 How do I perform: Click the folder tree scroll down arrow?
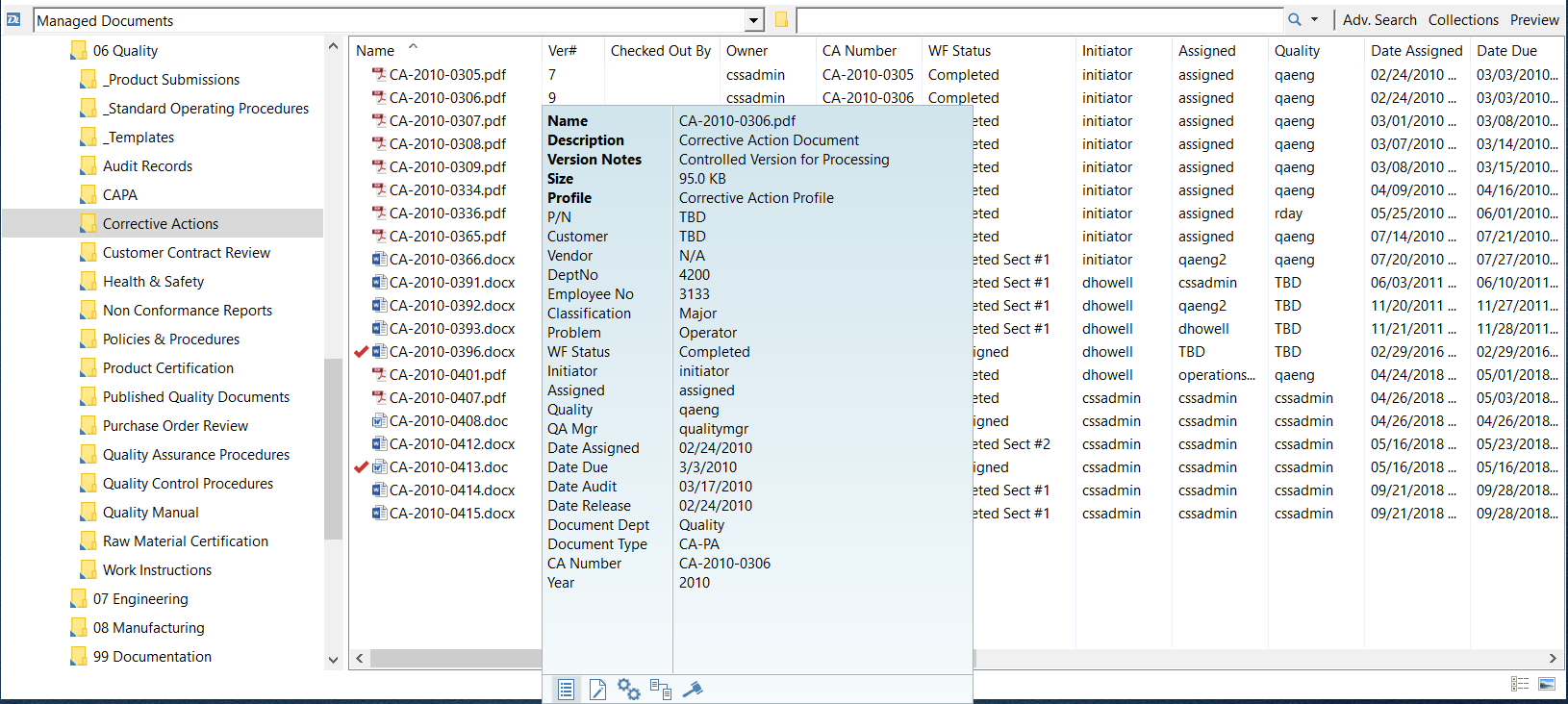pyautogui.click(x=333, y=660)
